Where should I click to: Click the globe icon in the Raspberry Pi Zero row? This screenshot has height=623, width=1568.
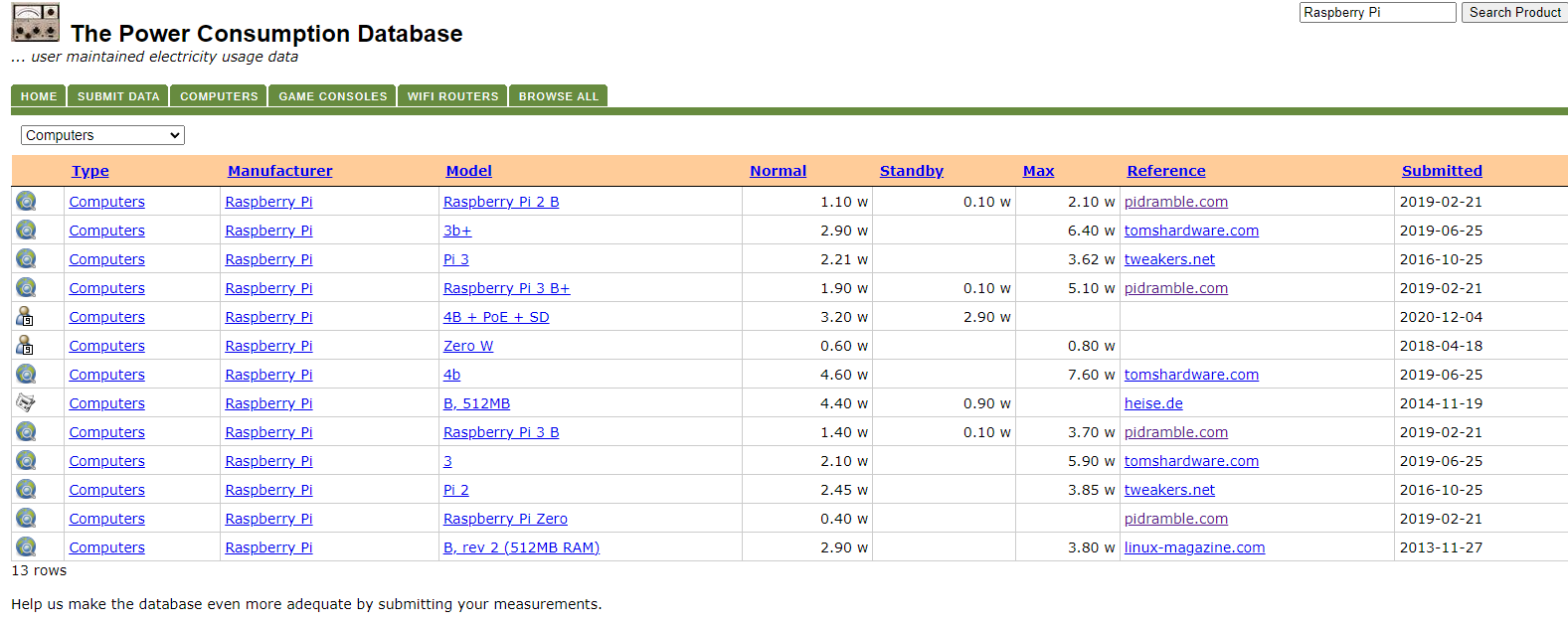pos(26,519)
